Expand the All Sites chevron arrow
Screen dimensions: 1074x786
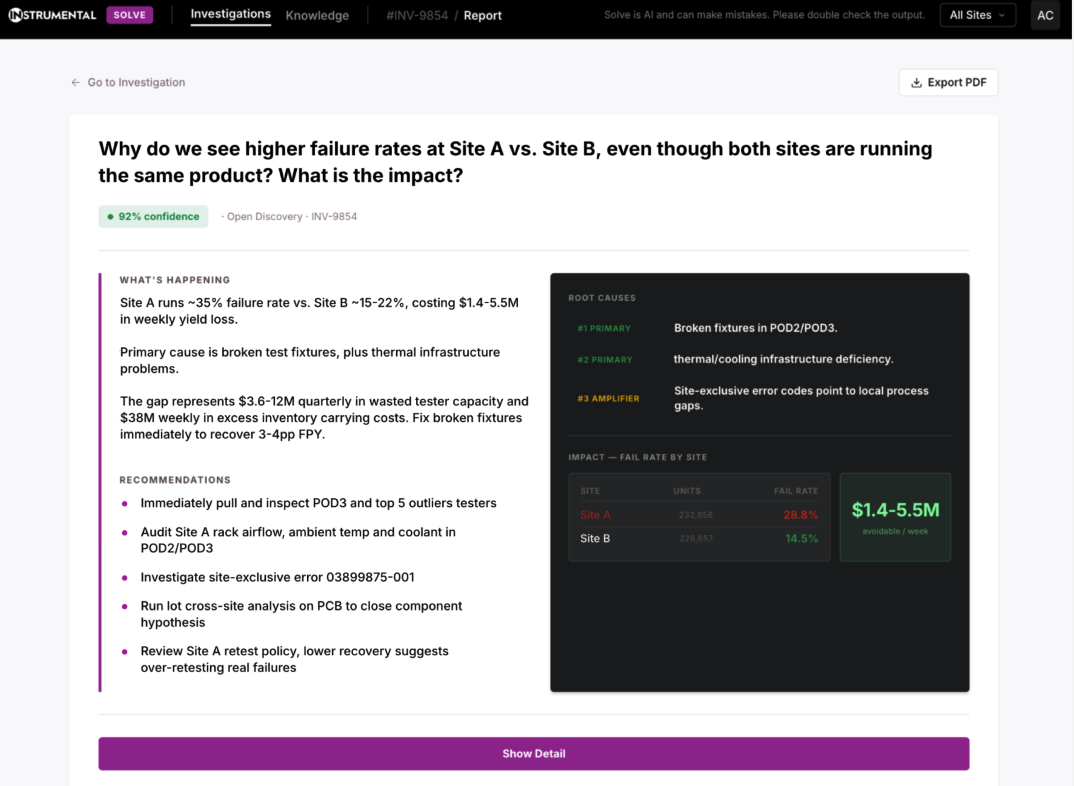pyautogui.click(x=1002, y=15)
